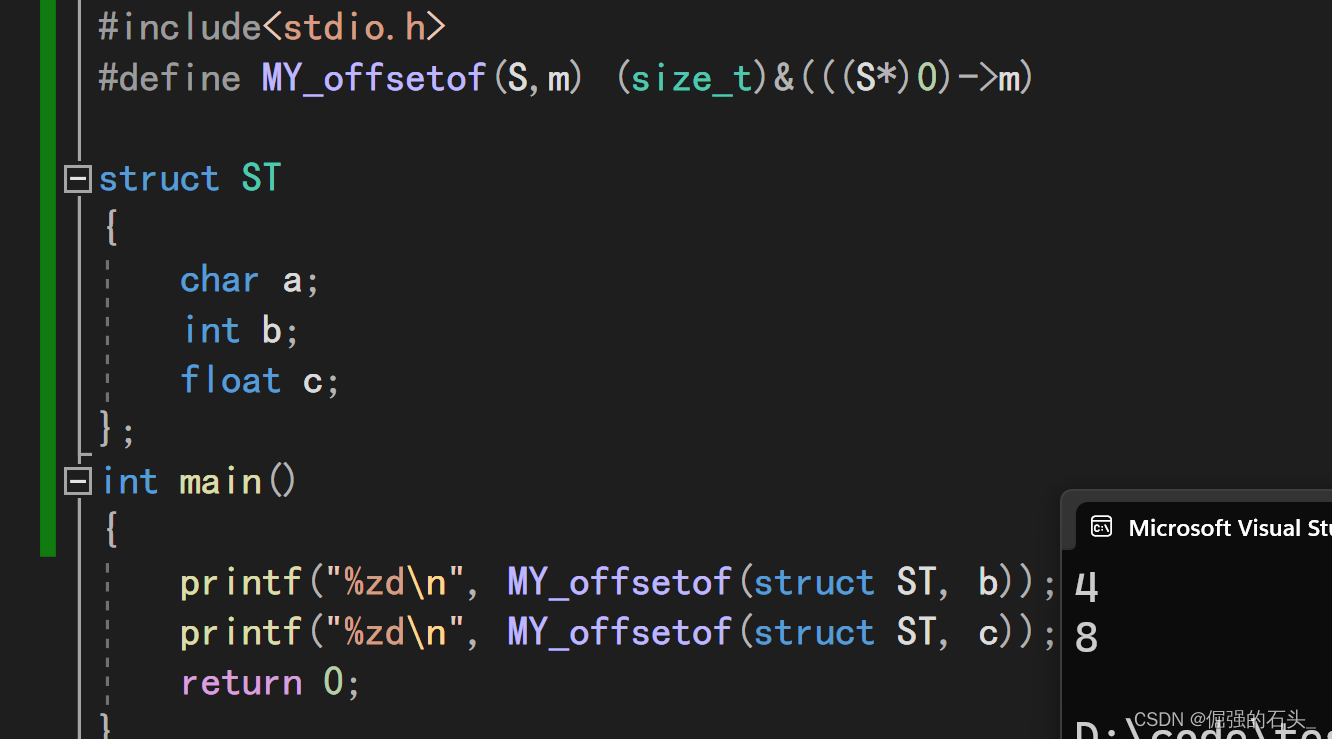Collapse the struct ST code block
The image size is (1332, 739).
(77, 179)
